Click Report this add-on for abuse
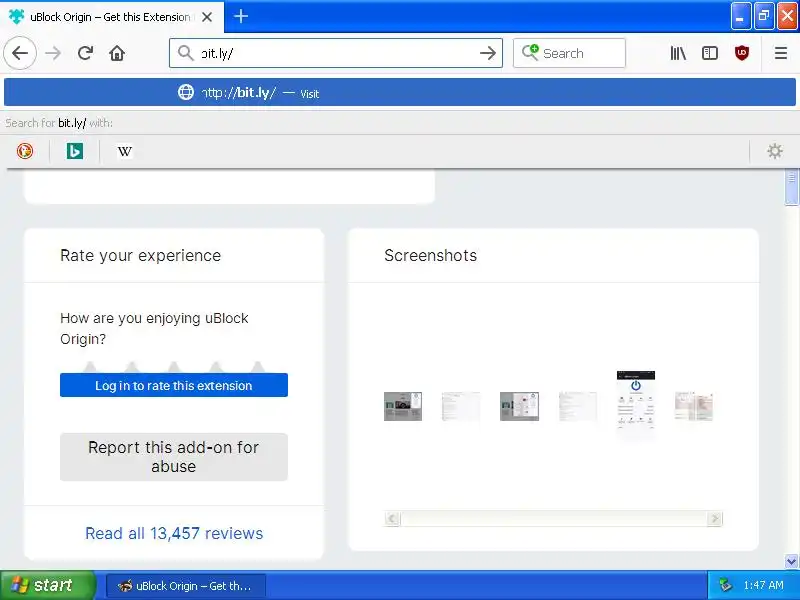 tap(174, 457)
